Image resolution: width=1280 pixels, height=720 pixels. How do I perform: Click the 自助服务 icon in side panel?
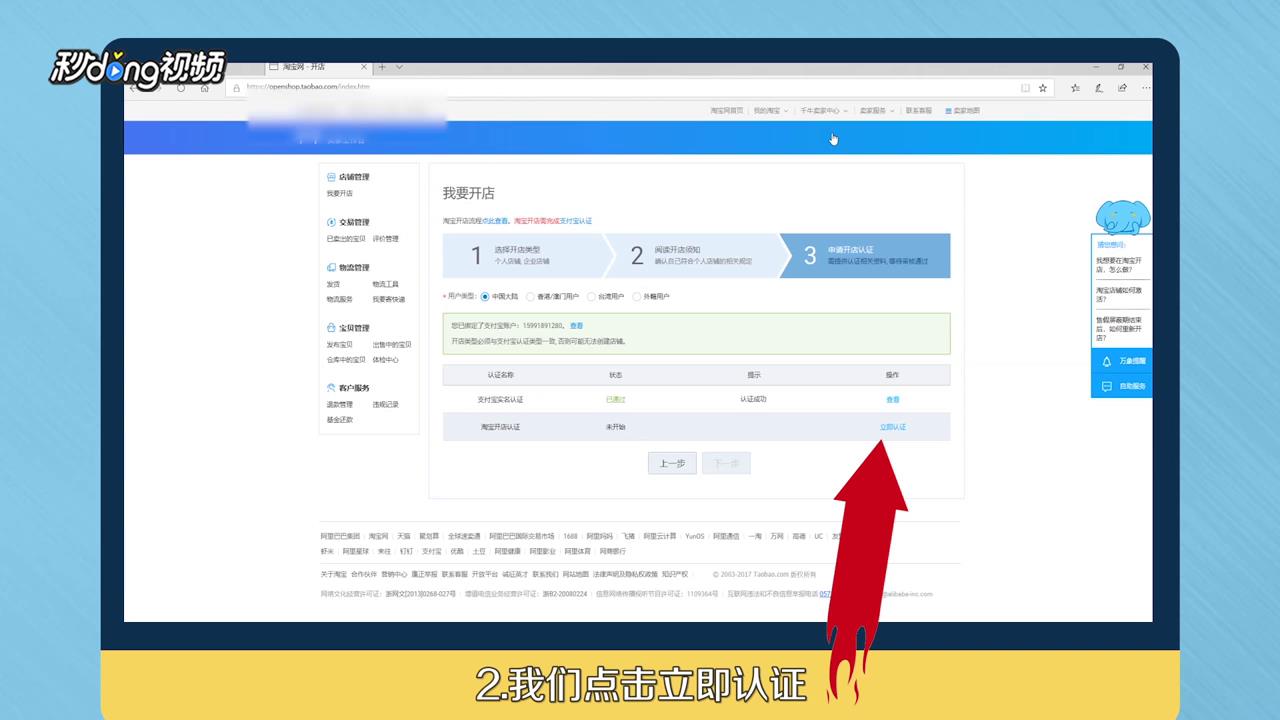[1107, 386]
